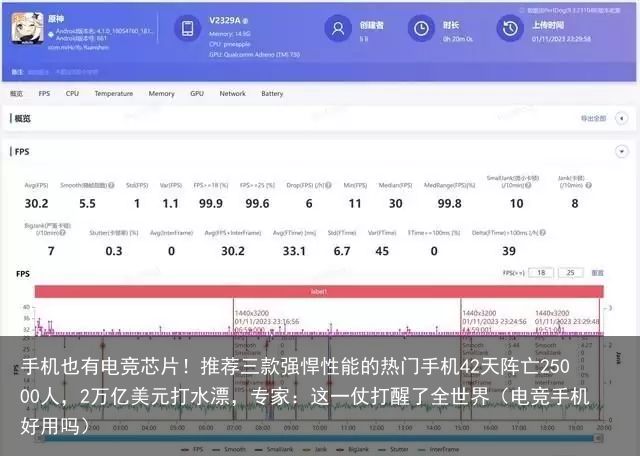This screenshot has height=456, width=640.
Task: Click the creator user profile icon
Action: 338,29
